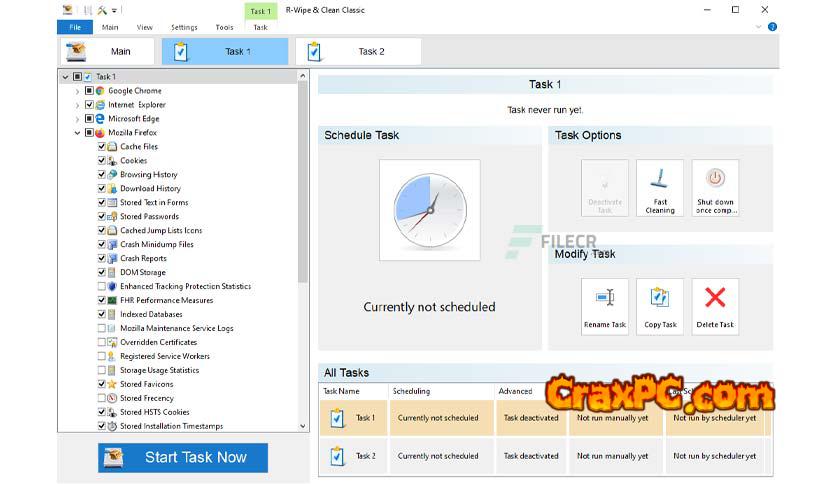Open the help question mark icon

click(772, 27)
